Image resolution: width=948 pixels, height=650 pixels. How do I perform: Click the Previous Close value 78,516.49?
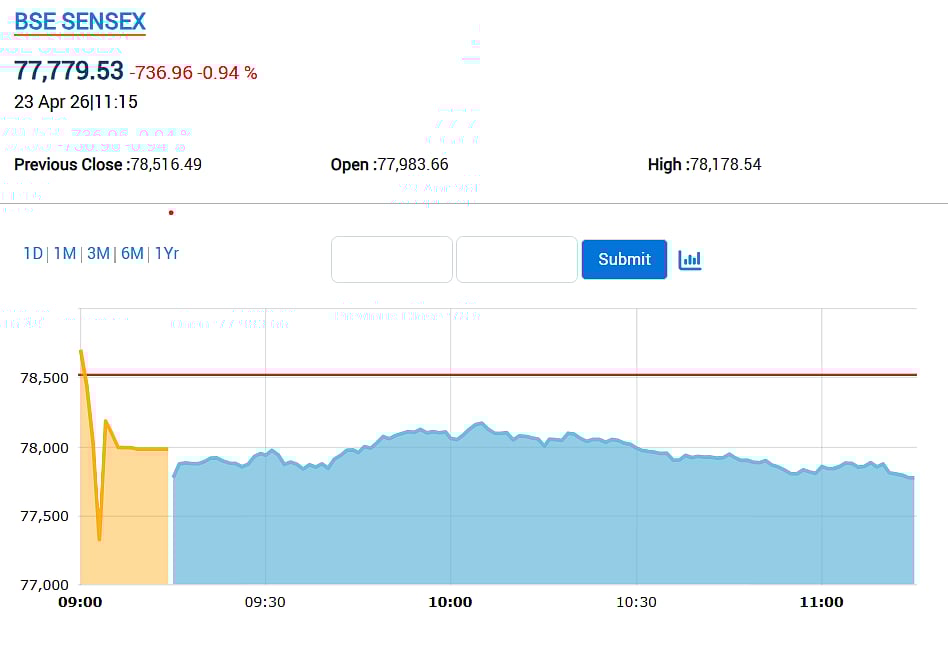pyautogui.click(x=166, y=164)
